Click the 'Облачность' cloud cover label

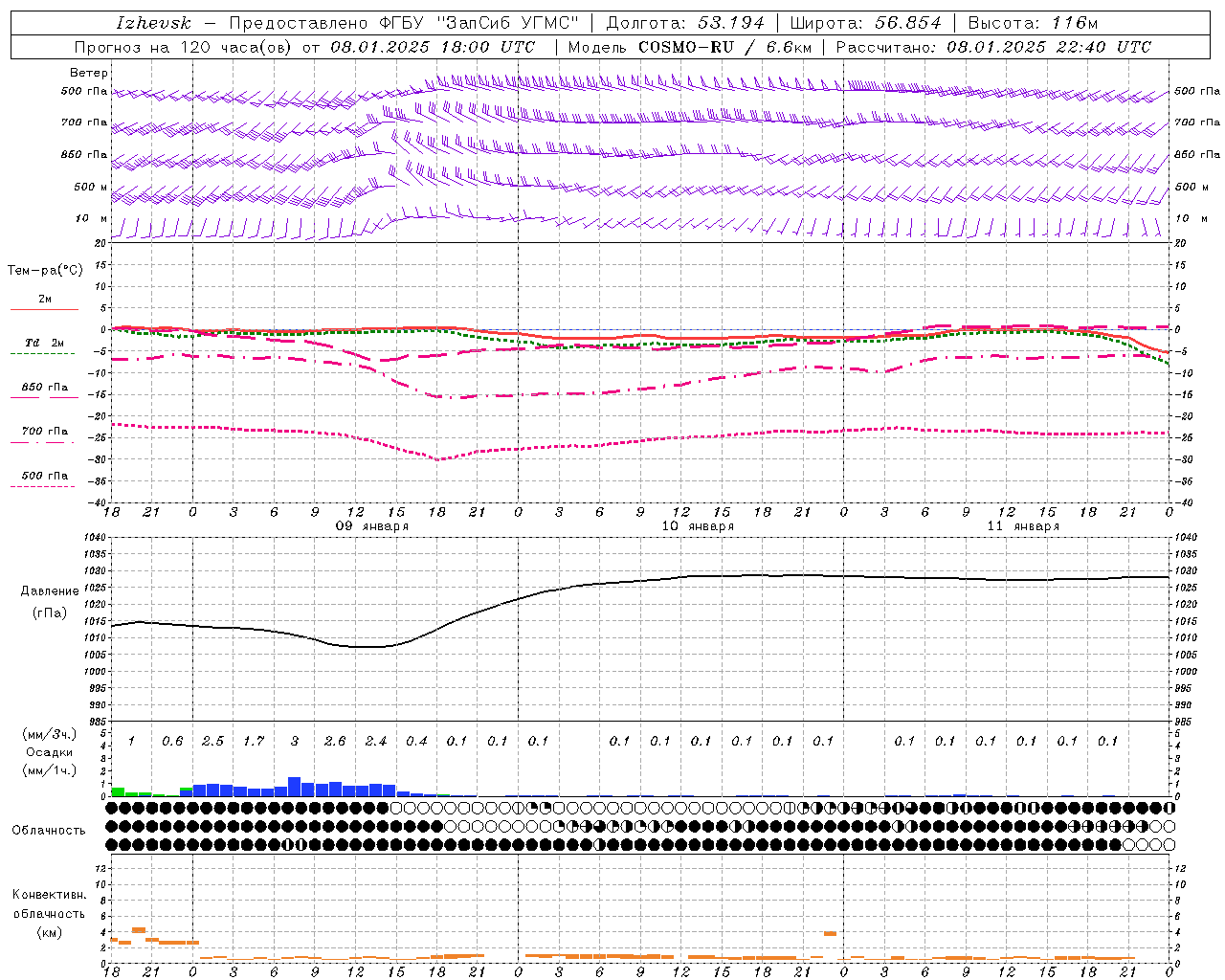pyautogui.click(x=49, y=831)
